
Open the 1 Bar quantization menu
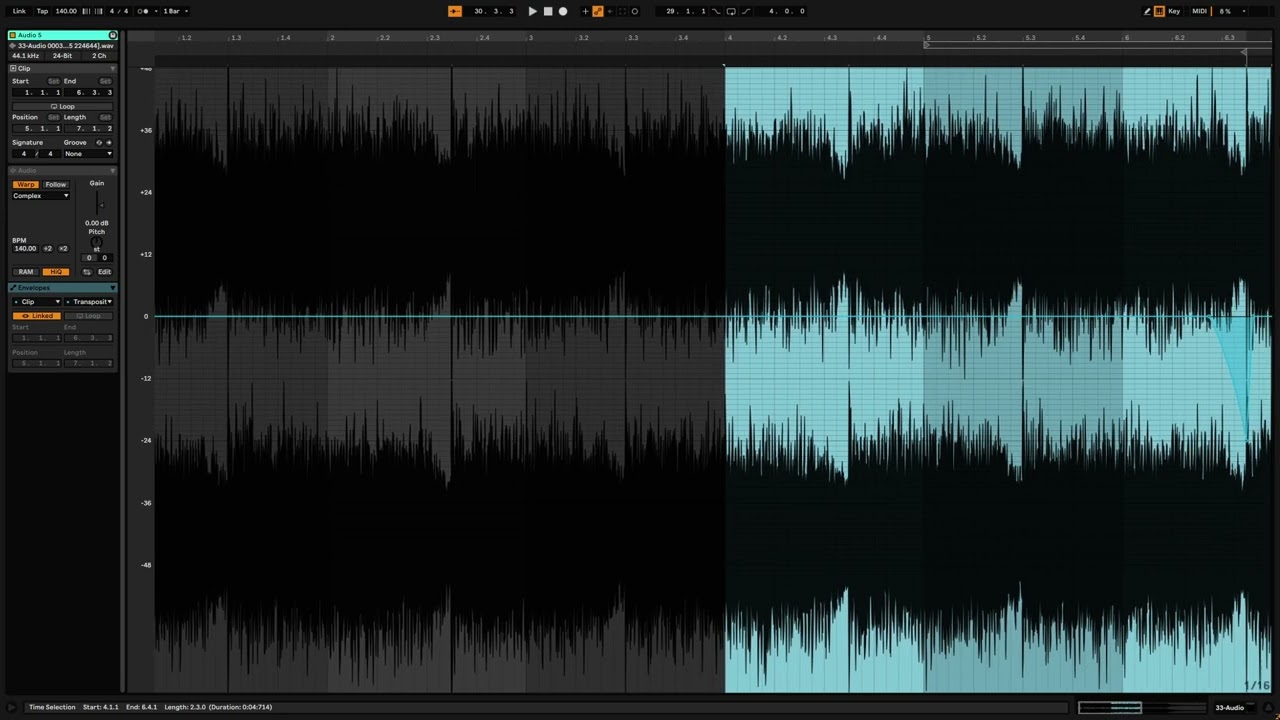175,11
